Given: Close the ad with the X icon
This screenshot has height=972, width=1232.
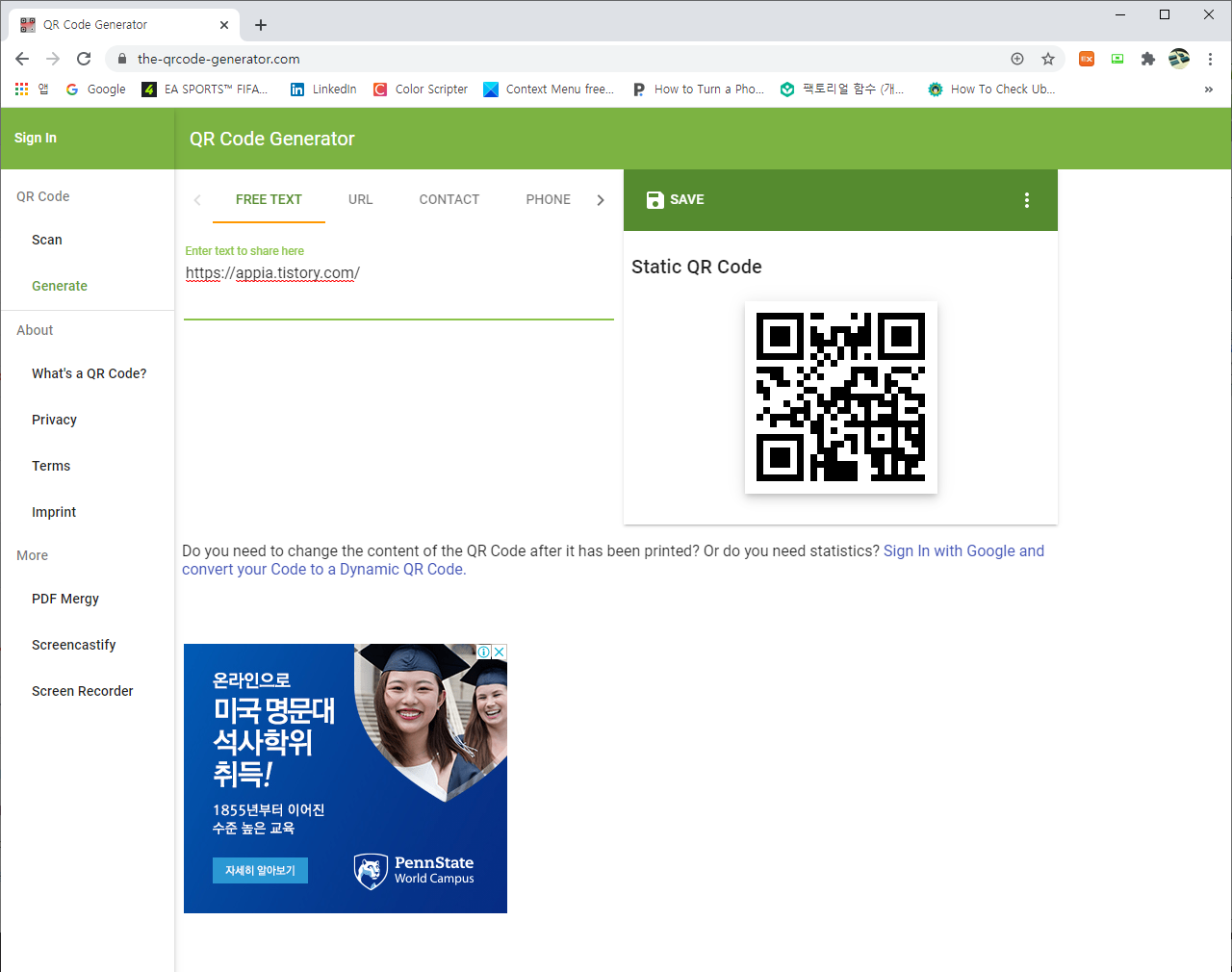Looking at the screenshot, I should [500, 652].
